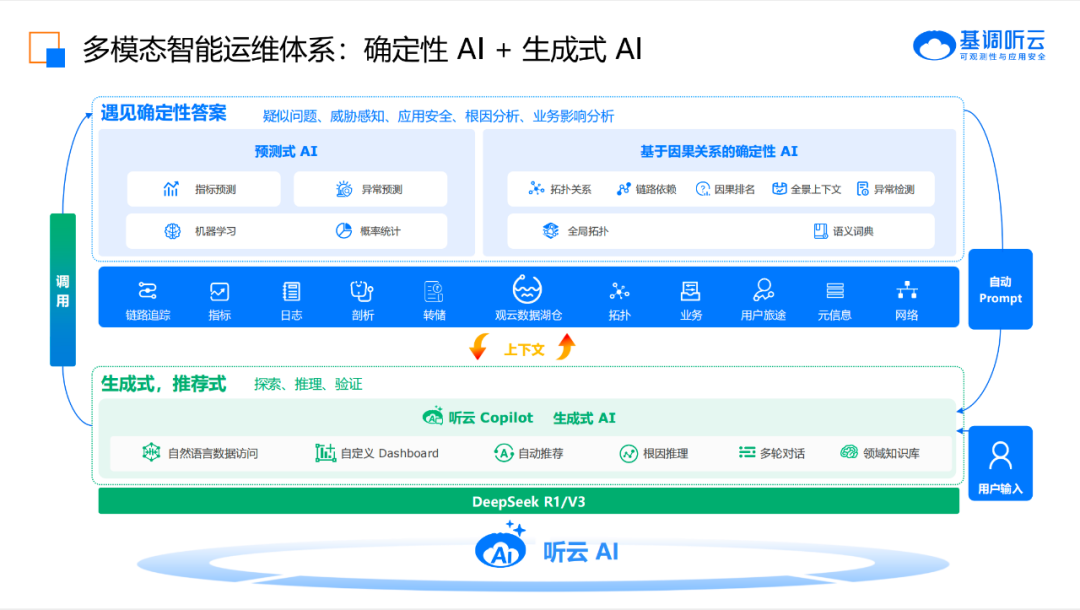Select the 异常预测 box
This screenshot has height=610, width=1080.
point(370,189)
